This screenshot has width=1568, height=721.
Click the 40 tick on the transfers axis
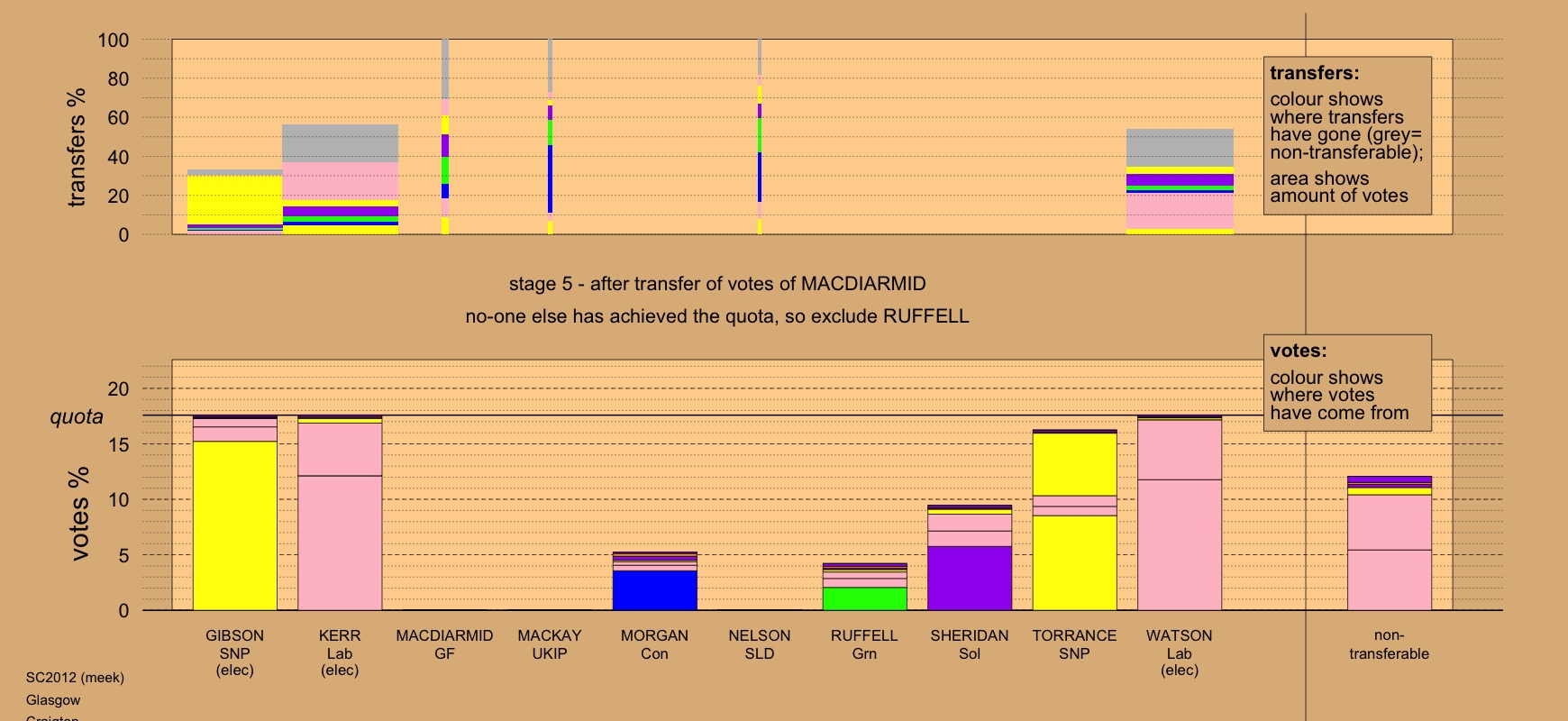pos(118,157)
